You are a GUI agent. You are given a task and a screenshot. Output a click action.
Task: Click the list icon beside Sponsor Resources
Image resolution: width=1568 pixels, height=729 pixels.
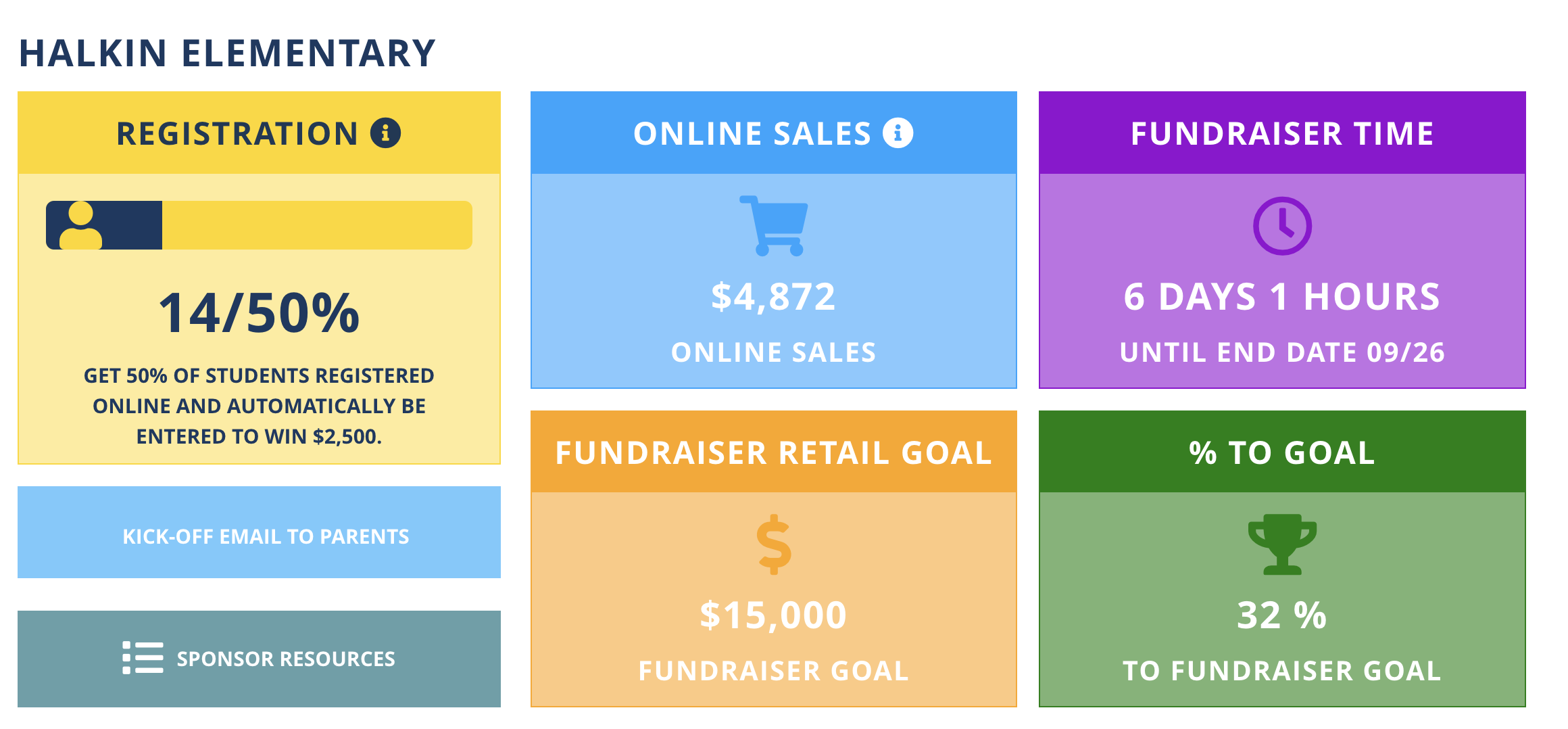(x=143, y=658)
